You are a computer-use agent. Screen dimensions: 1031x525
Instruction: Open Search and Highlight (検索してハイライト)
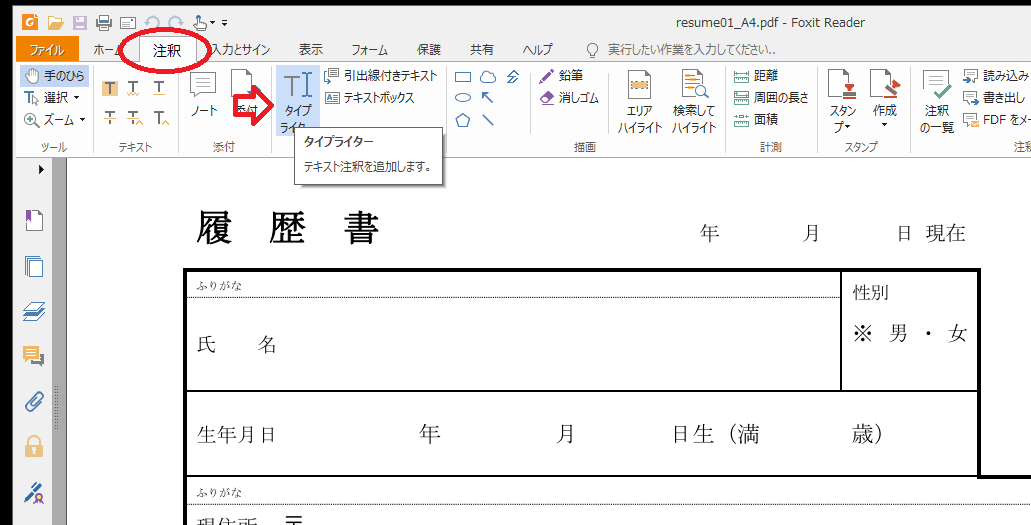(694, 102)
